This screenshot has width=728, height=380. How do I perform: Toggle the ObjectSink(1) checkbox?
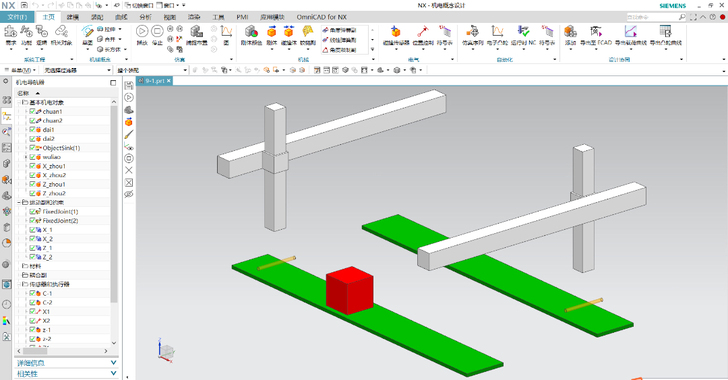click(x=32, y=148)
